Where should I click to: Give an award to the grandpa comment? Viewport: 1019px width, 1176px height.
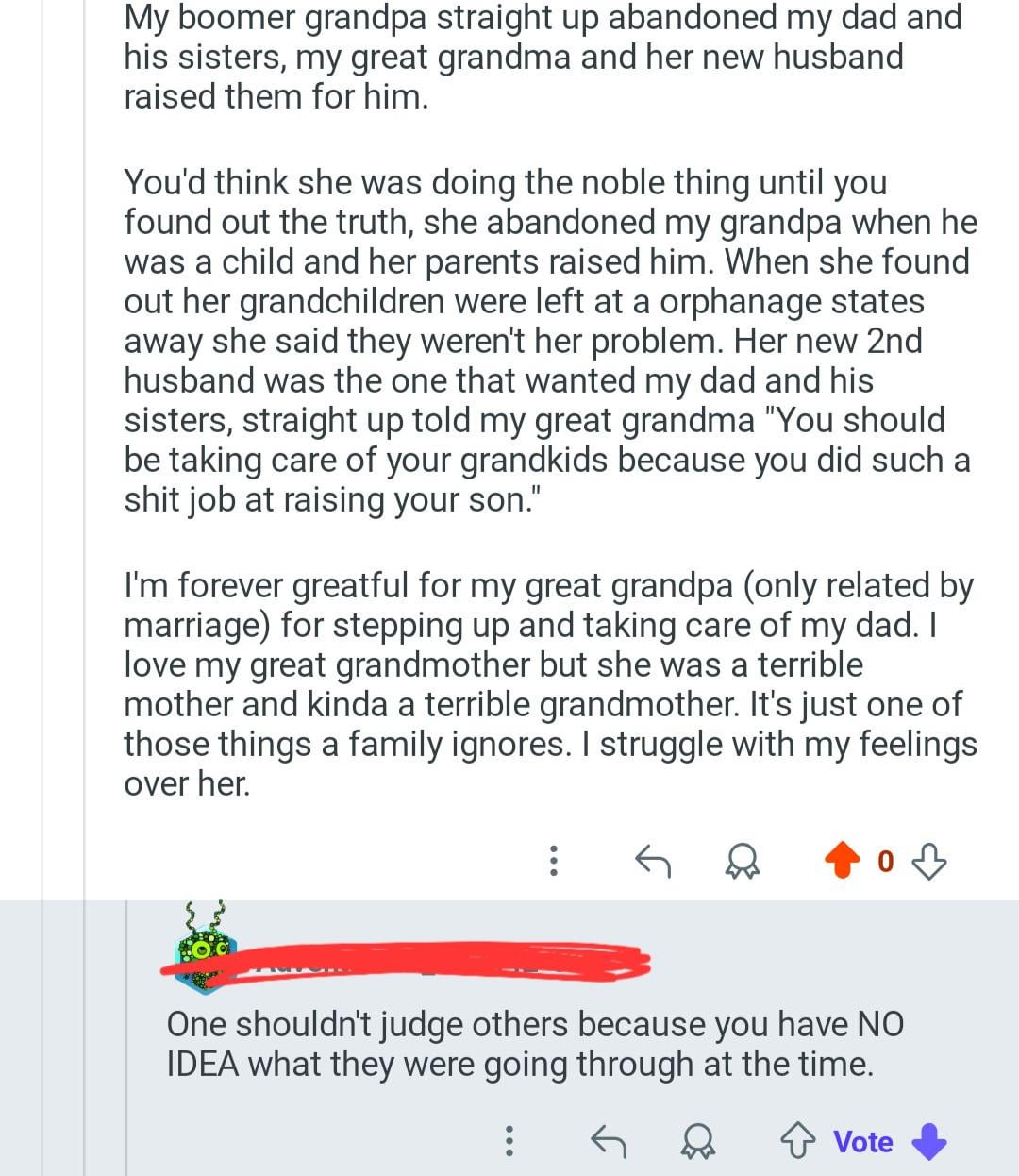point(743,860)
